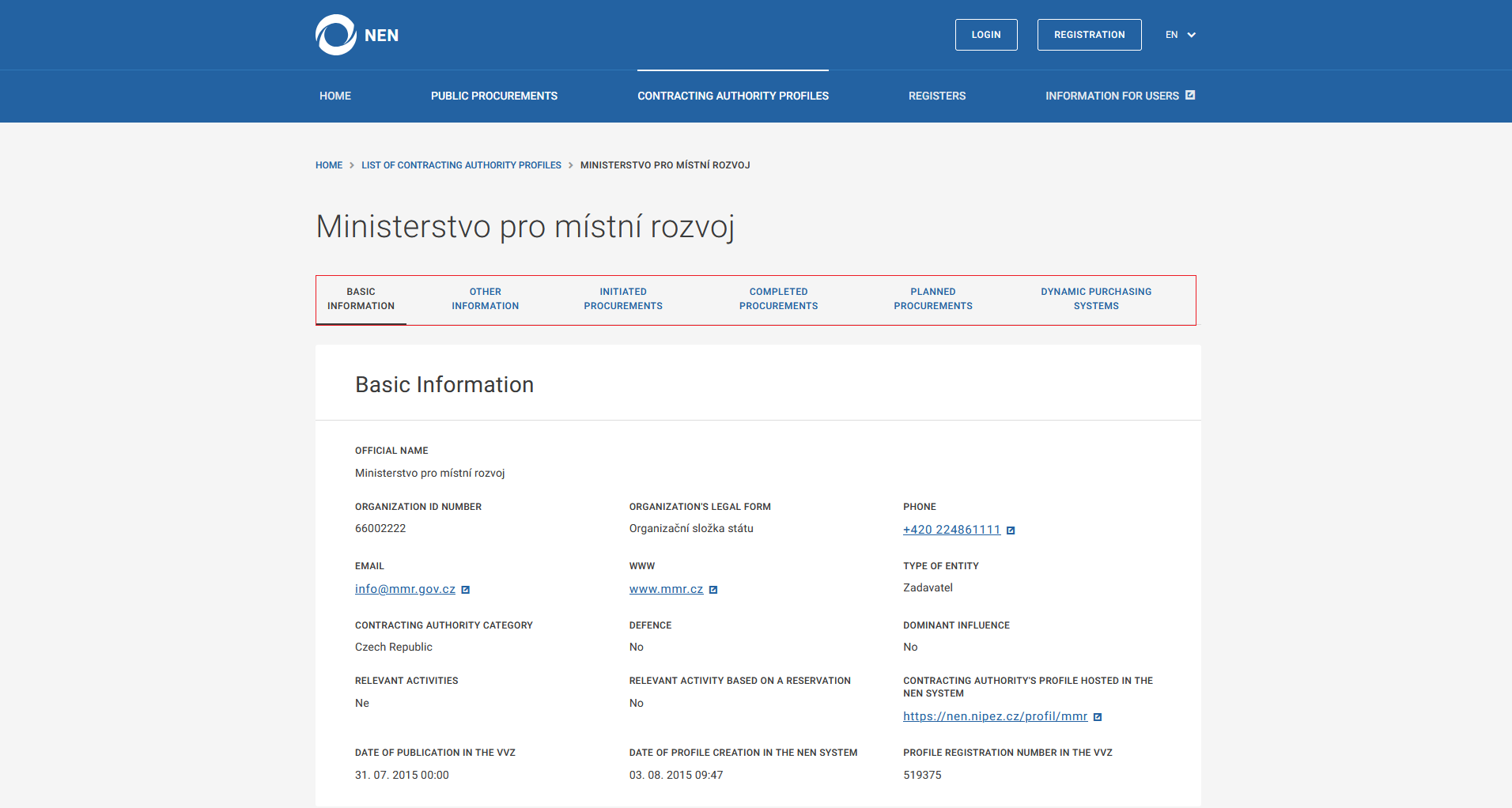The height and width of the screenshot is (808, 1512).
Task: Click the VVZ publication date 31. 07. 2015 00:00
Action: click(402, 775)
